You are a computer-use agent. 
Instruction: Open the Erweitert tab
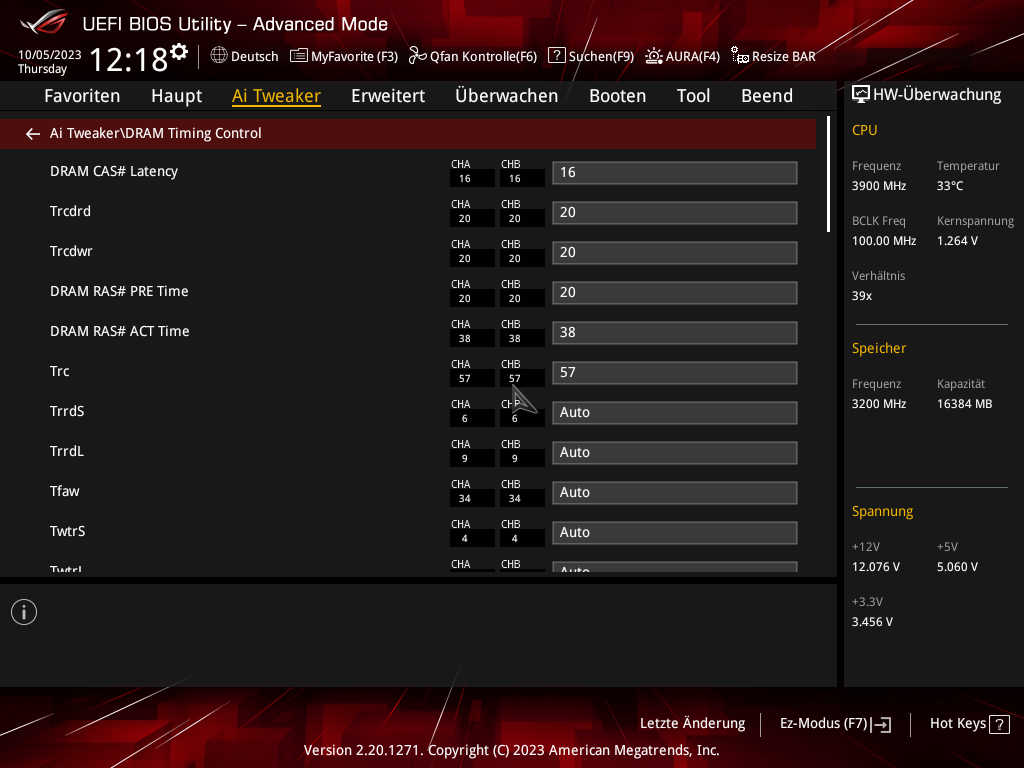[x=388, y=96]
